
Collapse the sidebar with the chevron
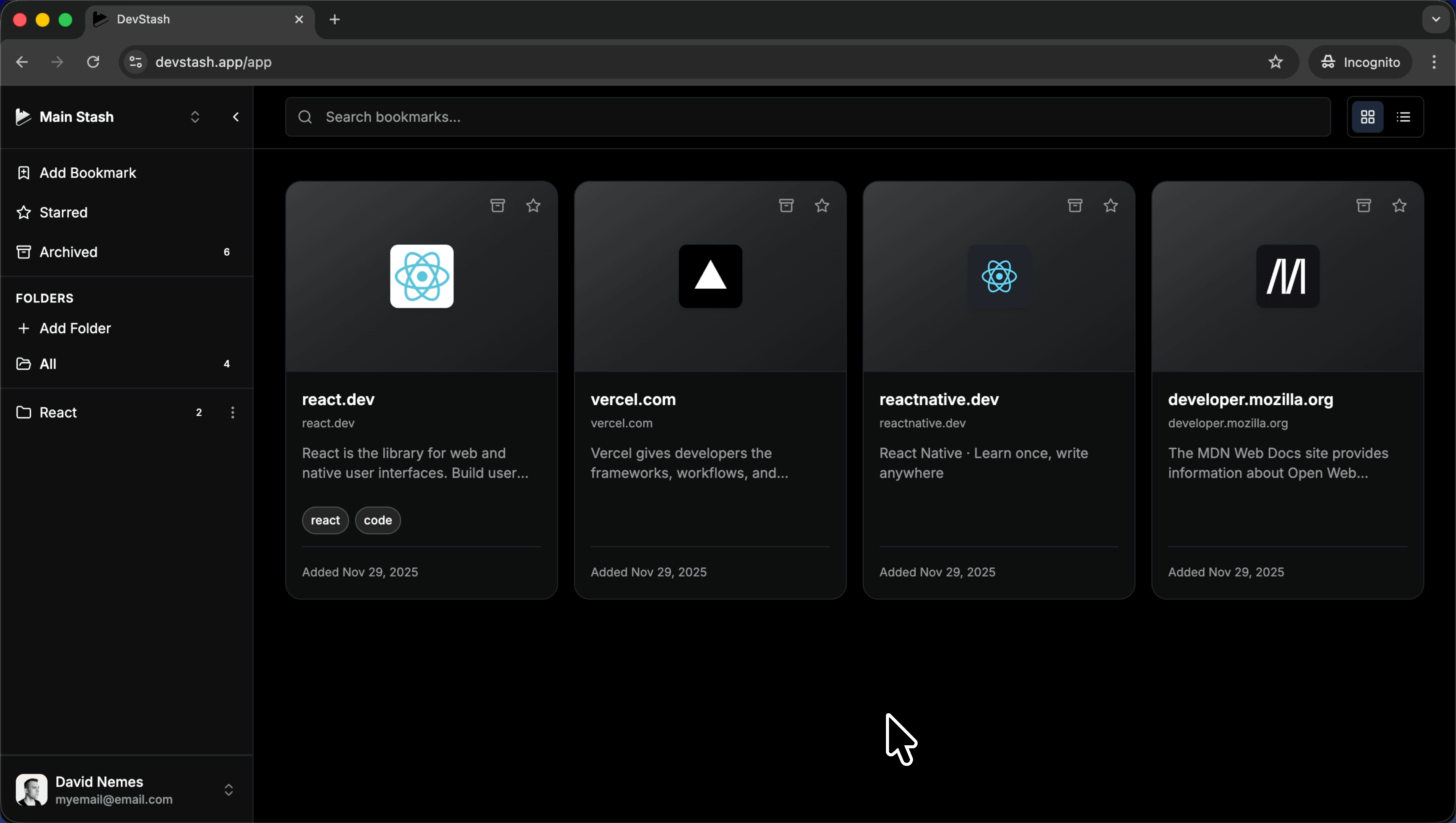[x=236, y=117]
